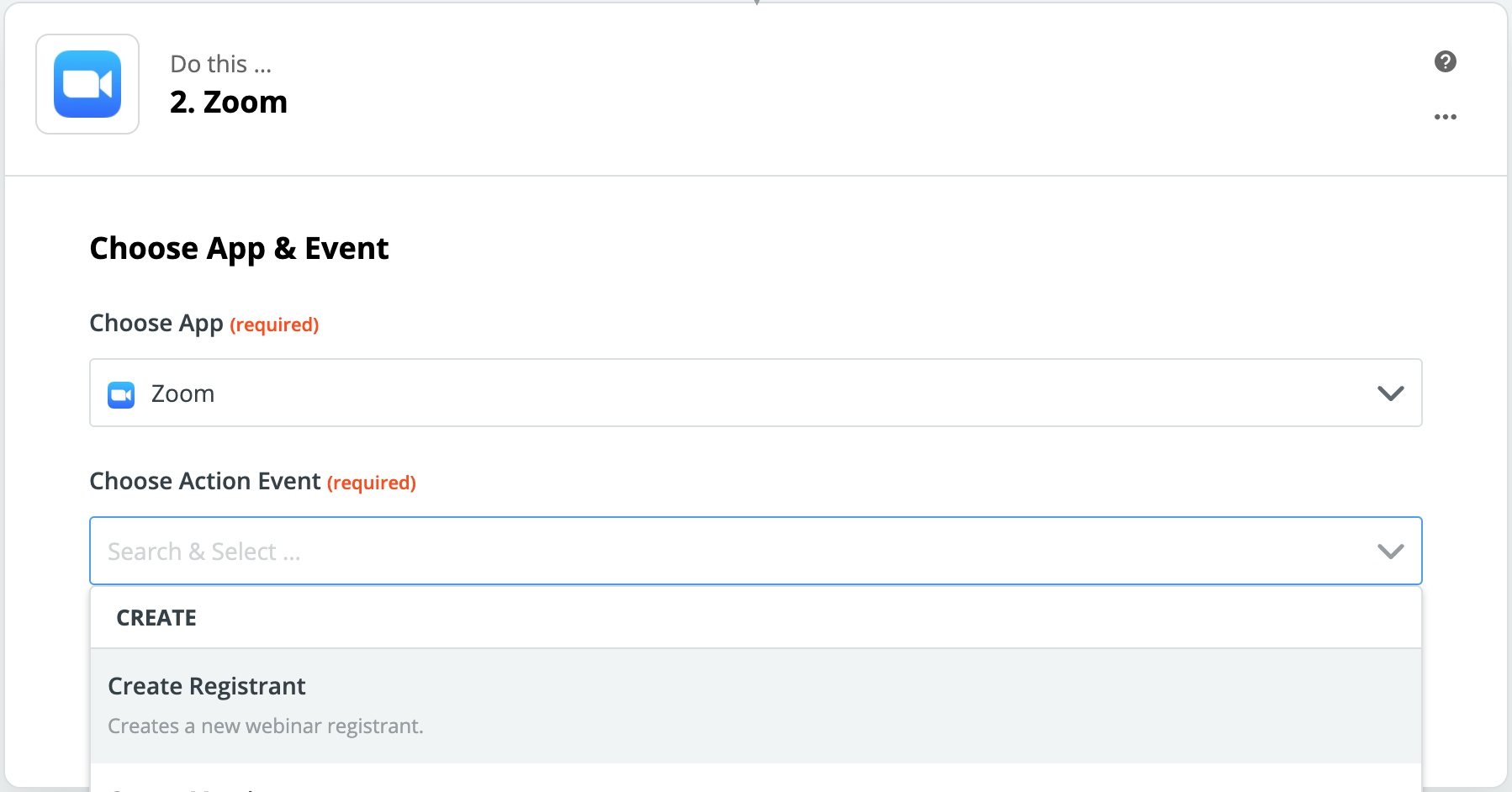The image size is (1512, 792).
Task: Select the Create Registrant action event
Action: (x=206, y=686)
